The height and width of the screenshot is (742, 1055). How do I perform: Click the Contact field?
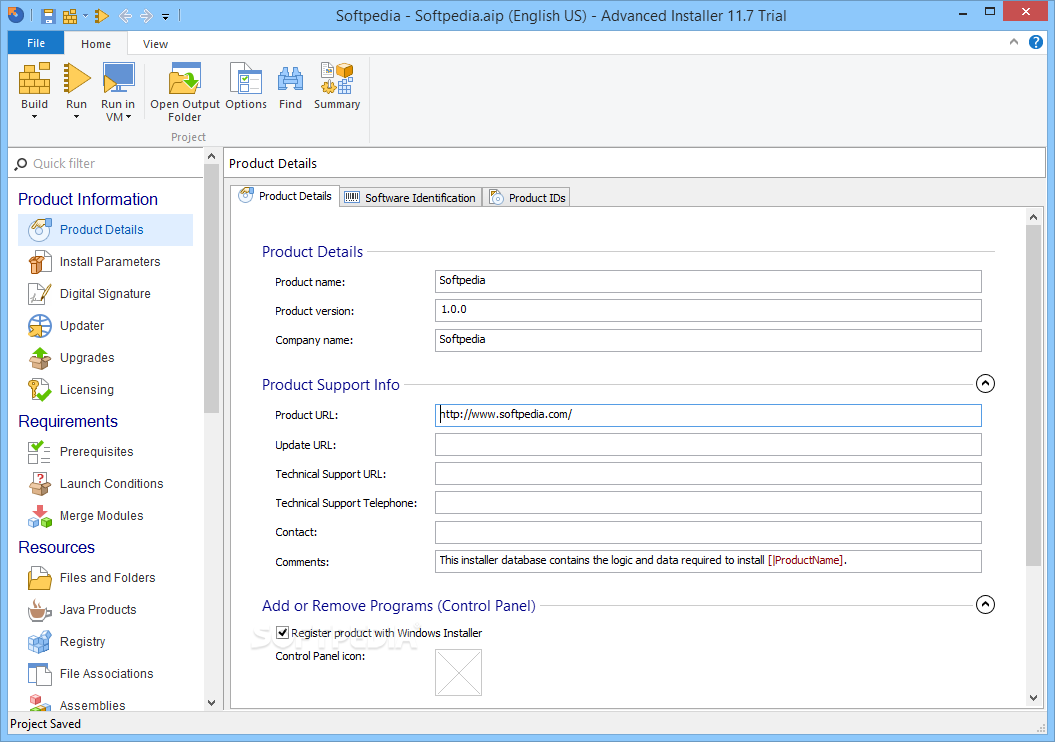point(708,532)
